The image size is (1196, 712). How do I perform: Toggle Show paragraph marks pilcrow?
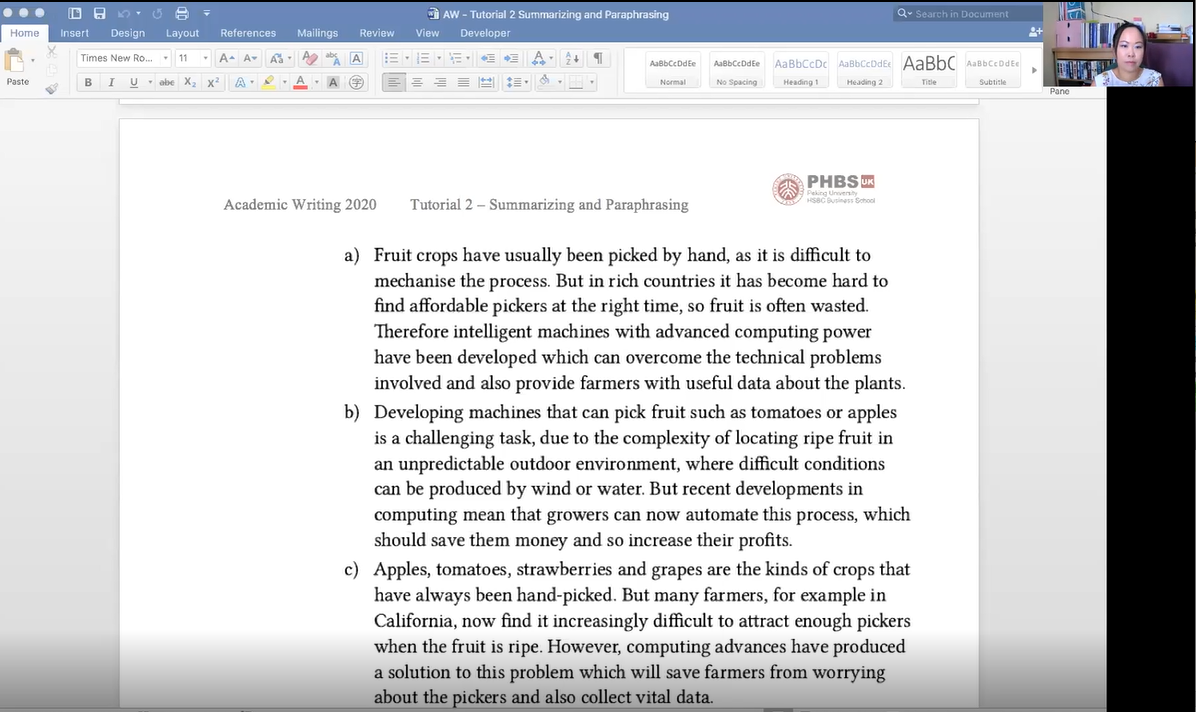click(x=598, y=58)
